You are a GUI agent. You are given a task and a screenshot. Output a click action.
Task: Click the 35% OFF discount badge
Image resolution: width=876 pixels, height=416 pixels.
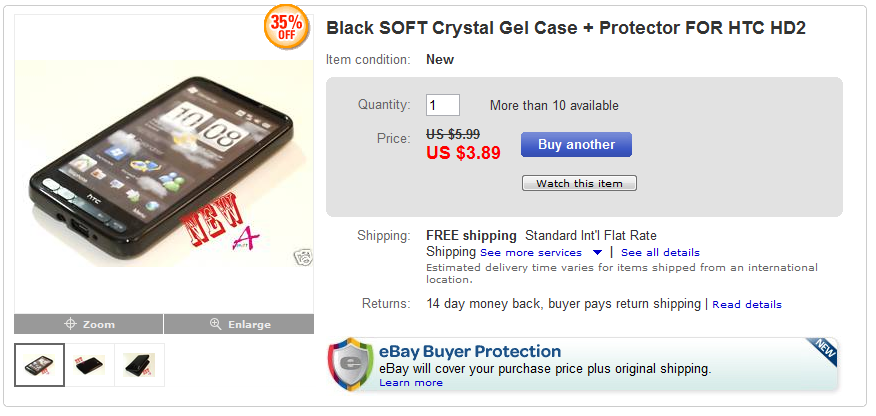coord(286,27)
